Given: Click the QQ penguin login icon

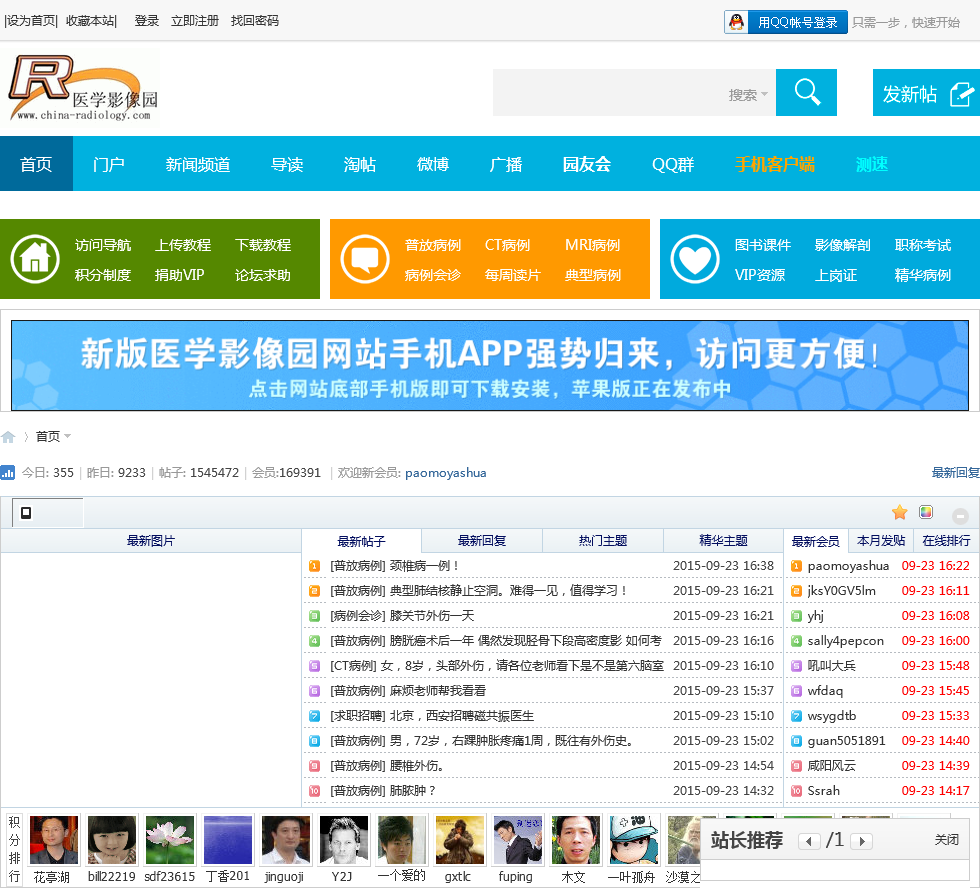Looking at the screenshot, I should point(736,22).
